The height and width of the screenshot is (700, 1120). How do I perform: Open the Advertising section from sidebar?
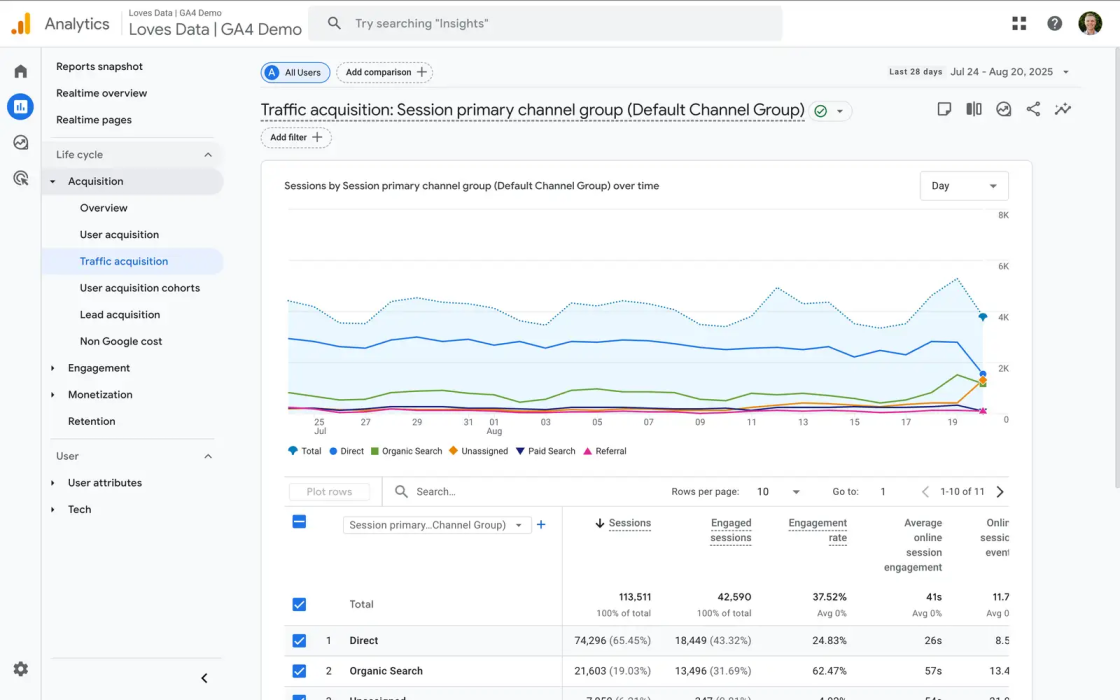(20, 177)
